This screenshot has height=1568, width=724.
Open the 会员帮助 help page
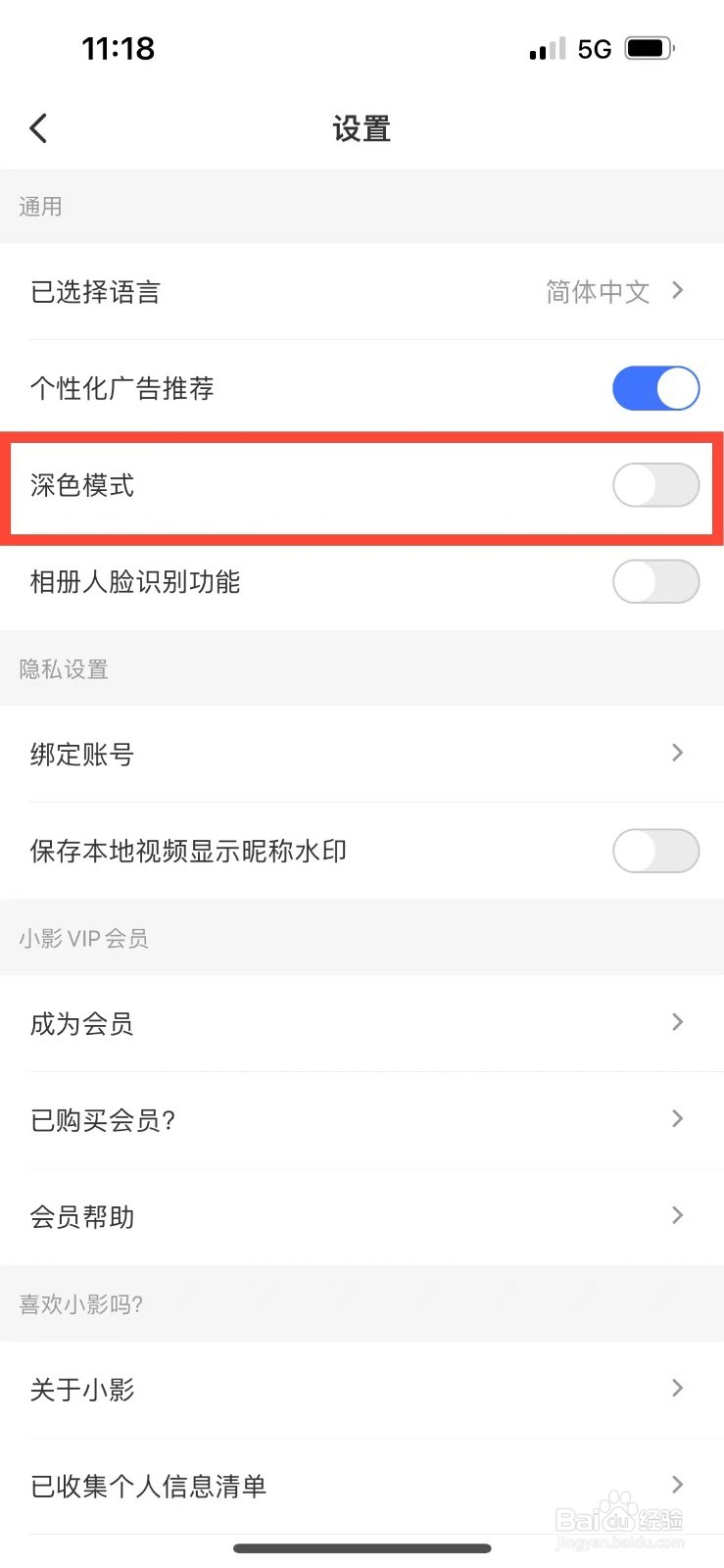(x=82, y=1217)
